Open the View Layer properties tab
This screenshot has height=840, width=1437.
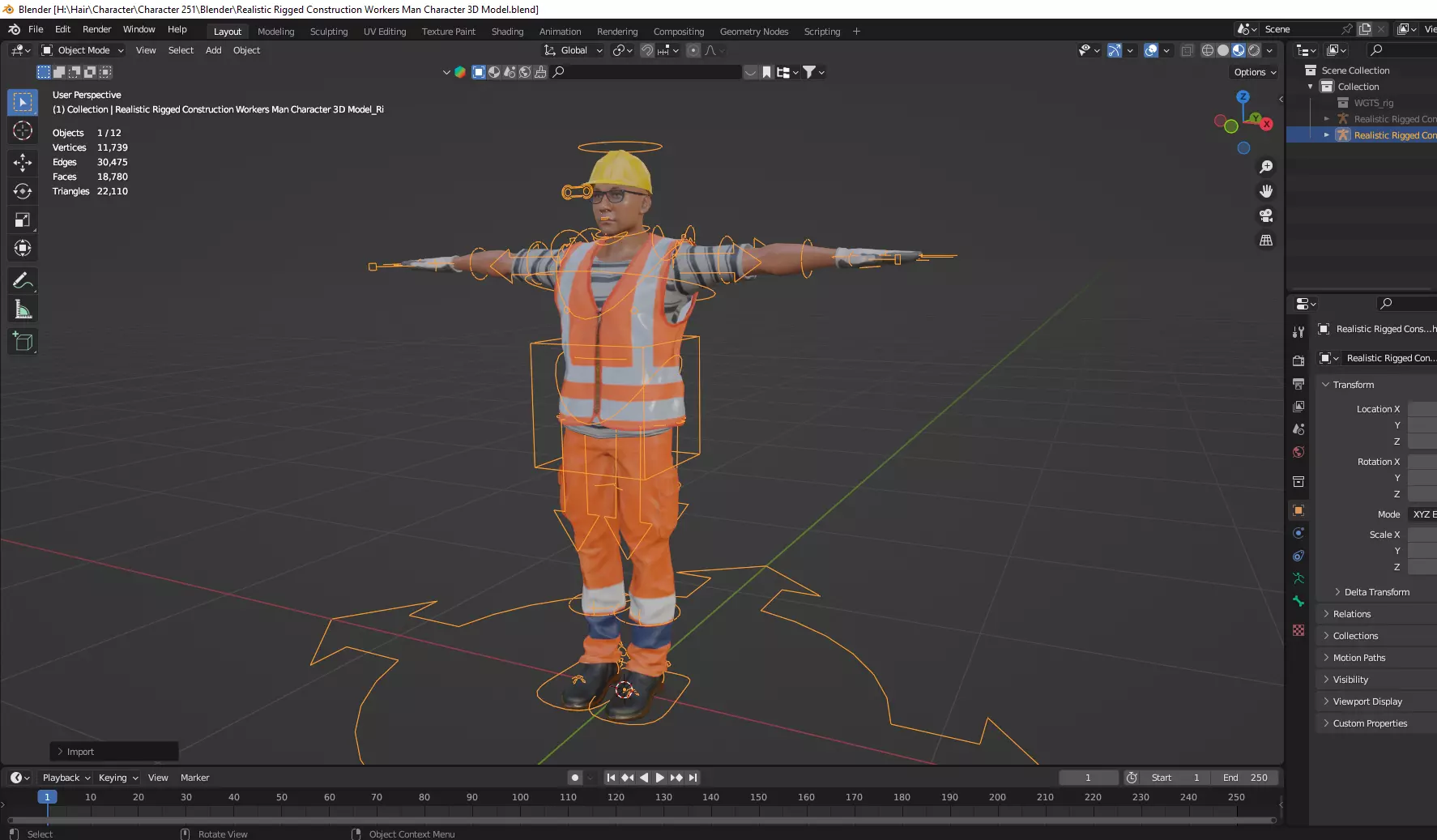1298,406
